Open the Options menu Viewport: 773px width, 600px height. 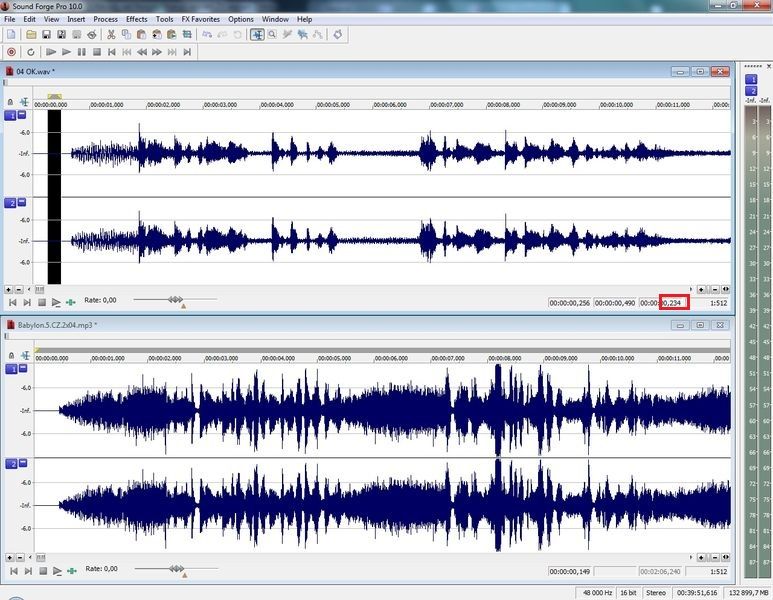tap(241, 19)
